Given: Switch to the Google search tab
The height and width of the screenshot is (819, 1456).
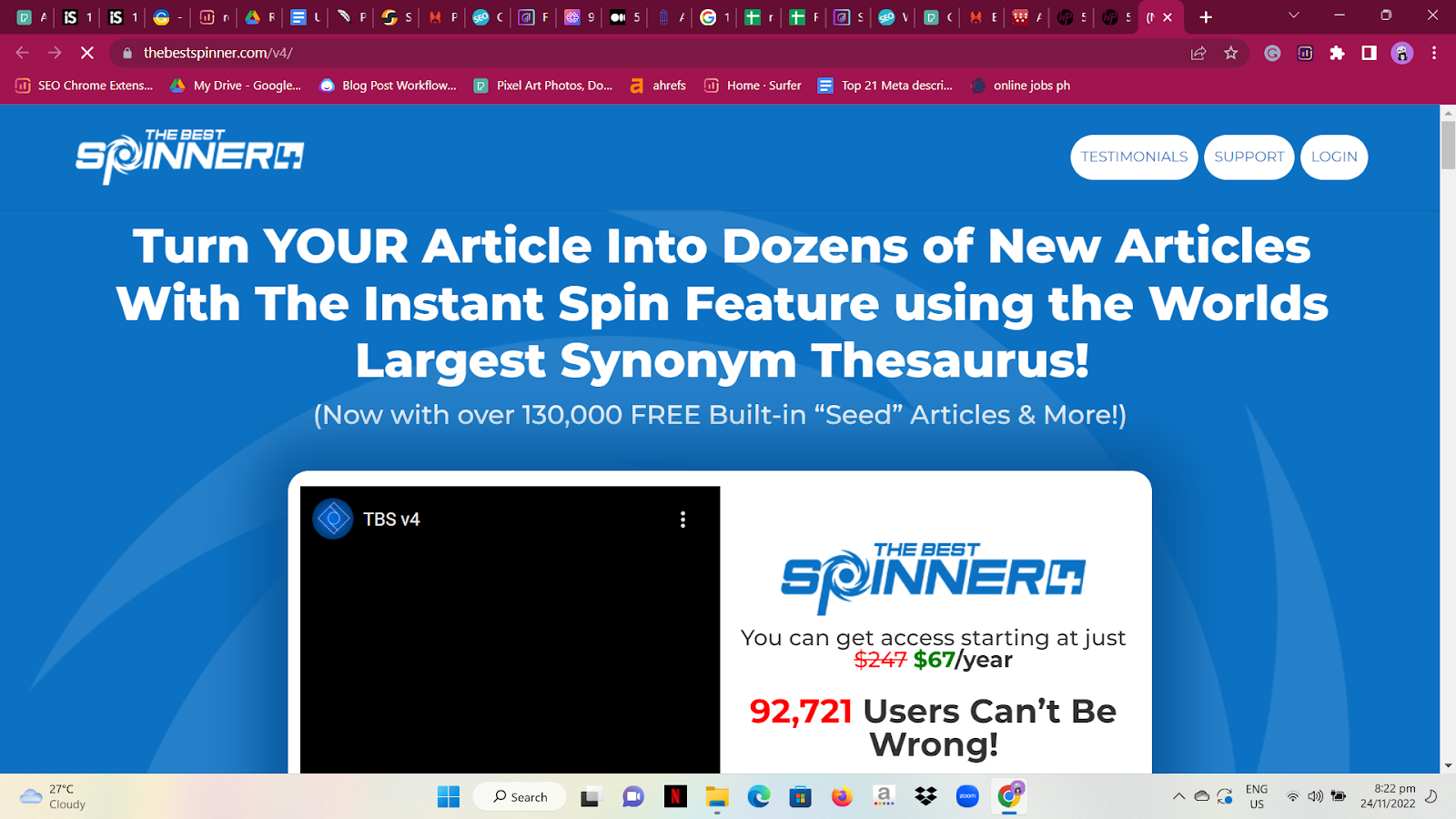Looking at the screenshot, I should (715, 17).
